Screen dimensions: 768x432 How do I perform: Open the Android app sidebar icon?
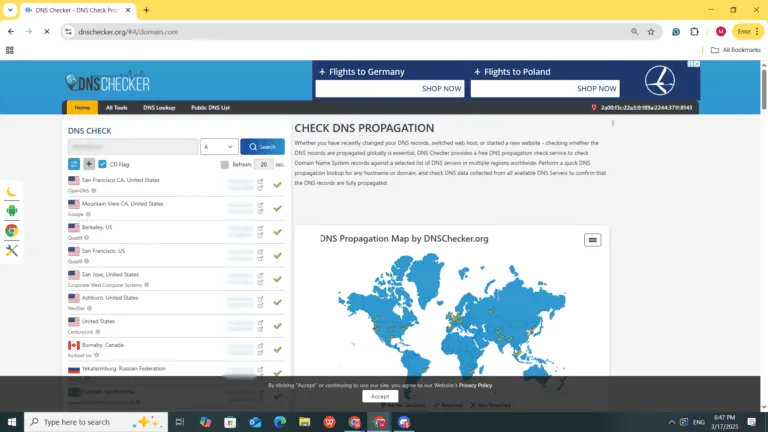pos(12,211)
